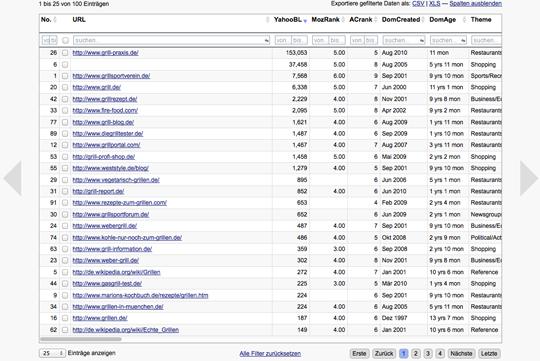Screen dimensions: 540x361
Task: Focus the URL suchen filter field
Action: [x=172, y=41]
